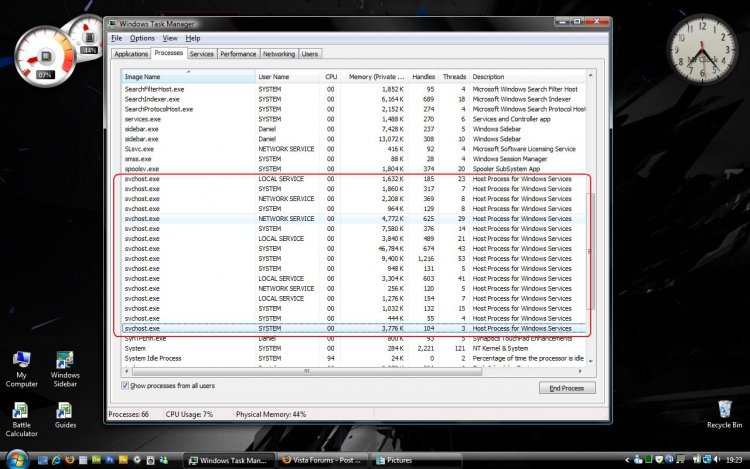Viewport: 750px width, 469px height.
Task: Select the SearchFilterHost.exe process row
Action: [x=354, y=89]
